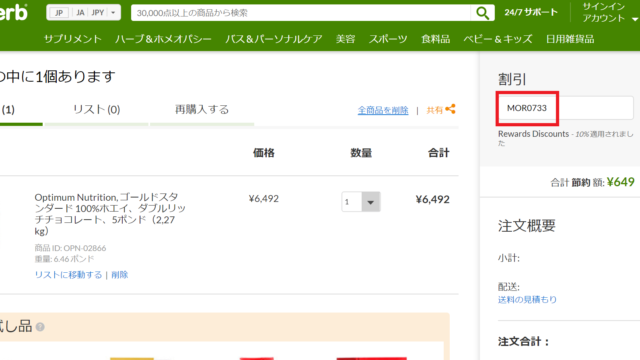
Task: Open the サプリメント menu
Action: coord(73,39)
